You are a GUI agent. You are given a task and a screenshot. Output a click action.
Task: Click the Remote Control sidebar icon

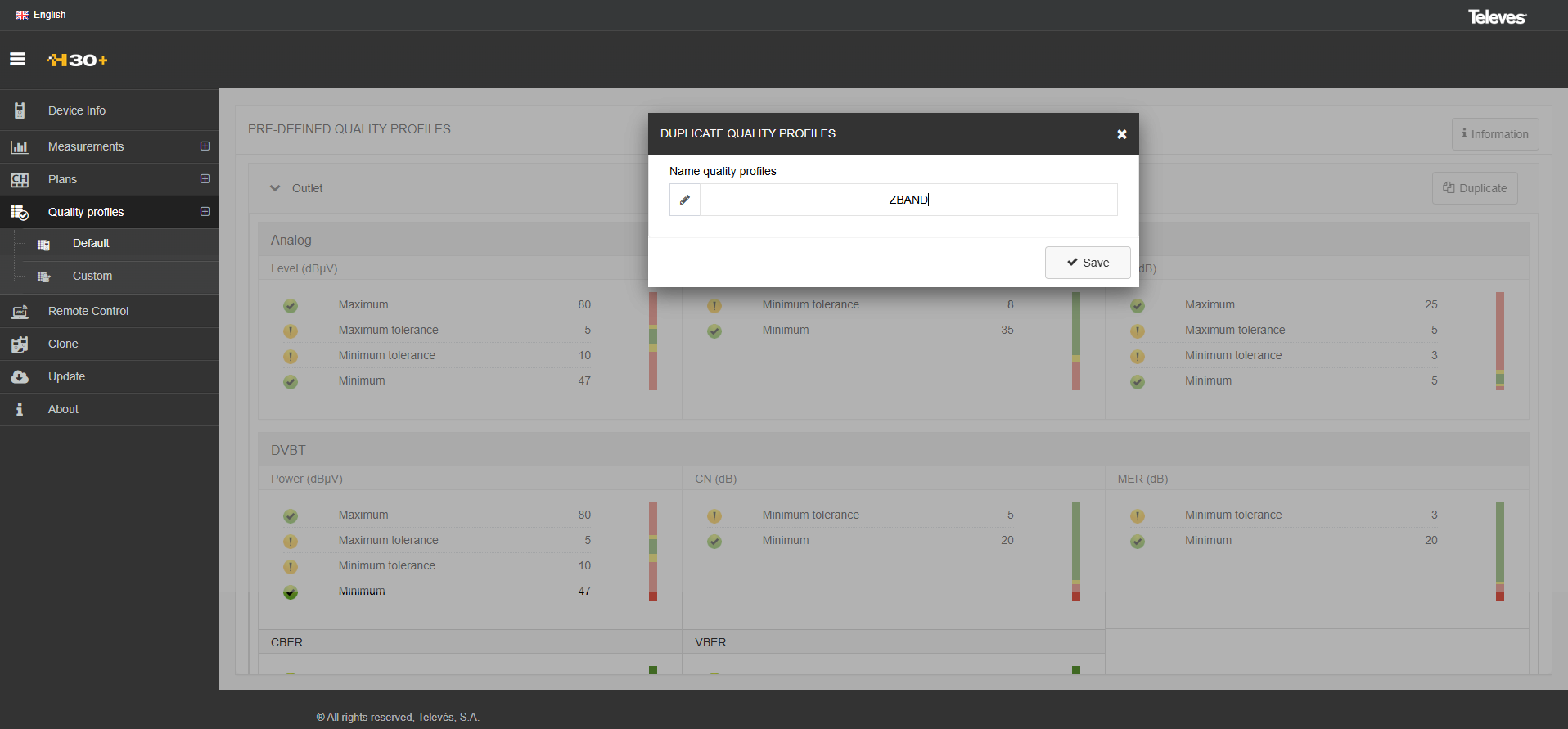coord(20,312)
